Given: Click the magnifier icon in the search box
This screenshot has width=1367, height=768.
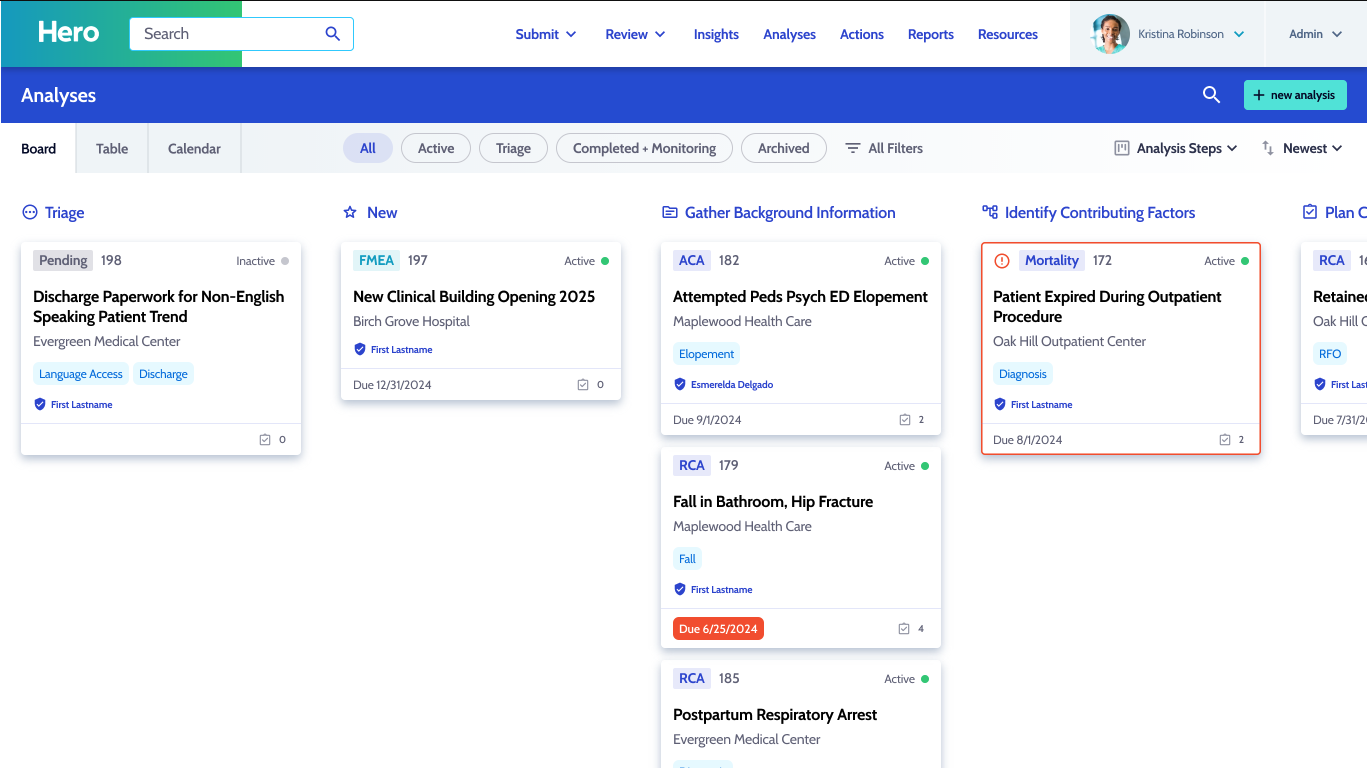Looking at the screenshot, I should click(333, 34).
